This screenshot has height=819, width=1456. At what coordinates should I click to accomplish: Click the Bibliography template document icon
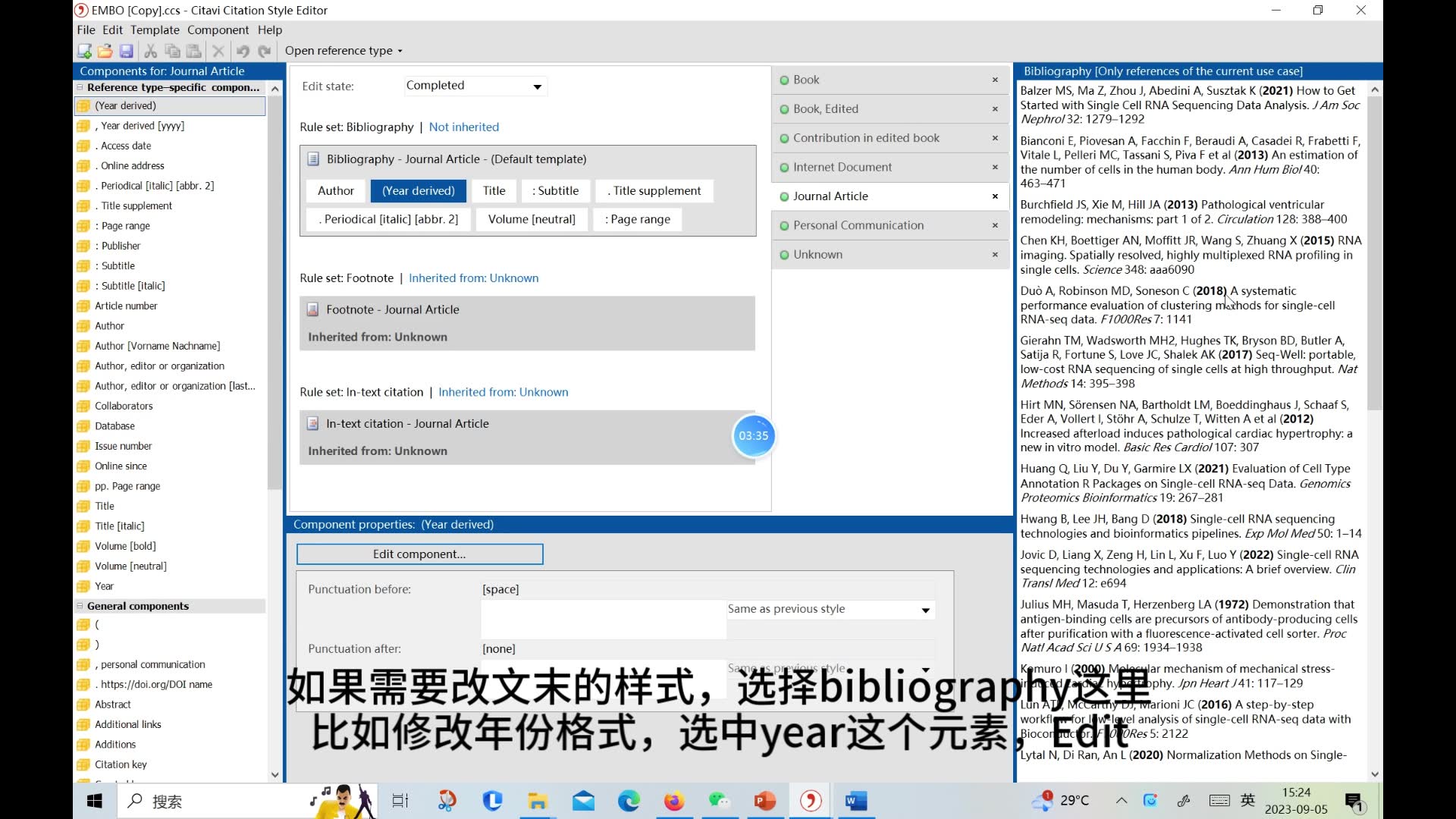tap(312, 159)
